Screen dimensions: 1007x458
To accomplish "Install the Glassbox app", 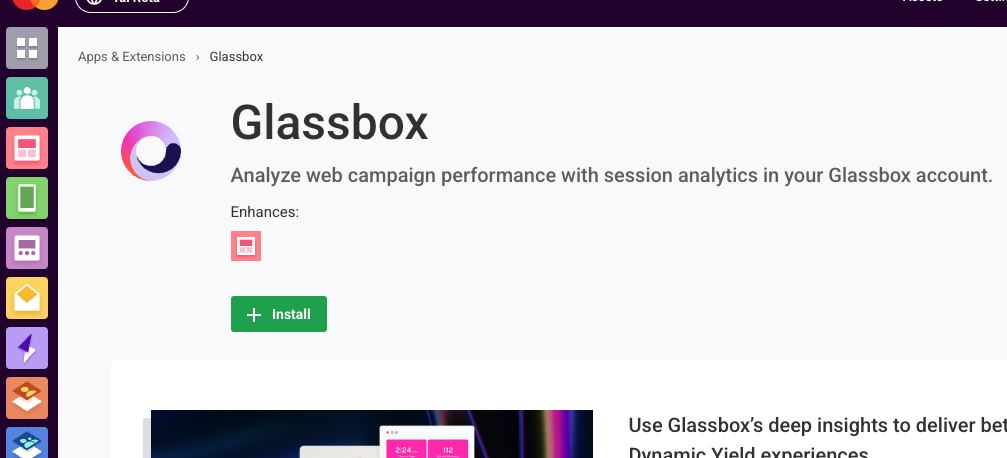I will click(x=279, y=314).
